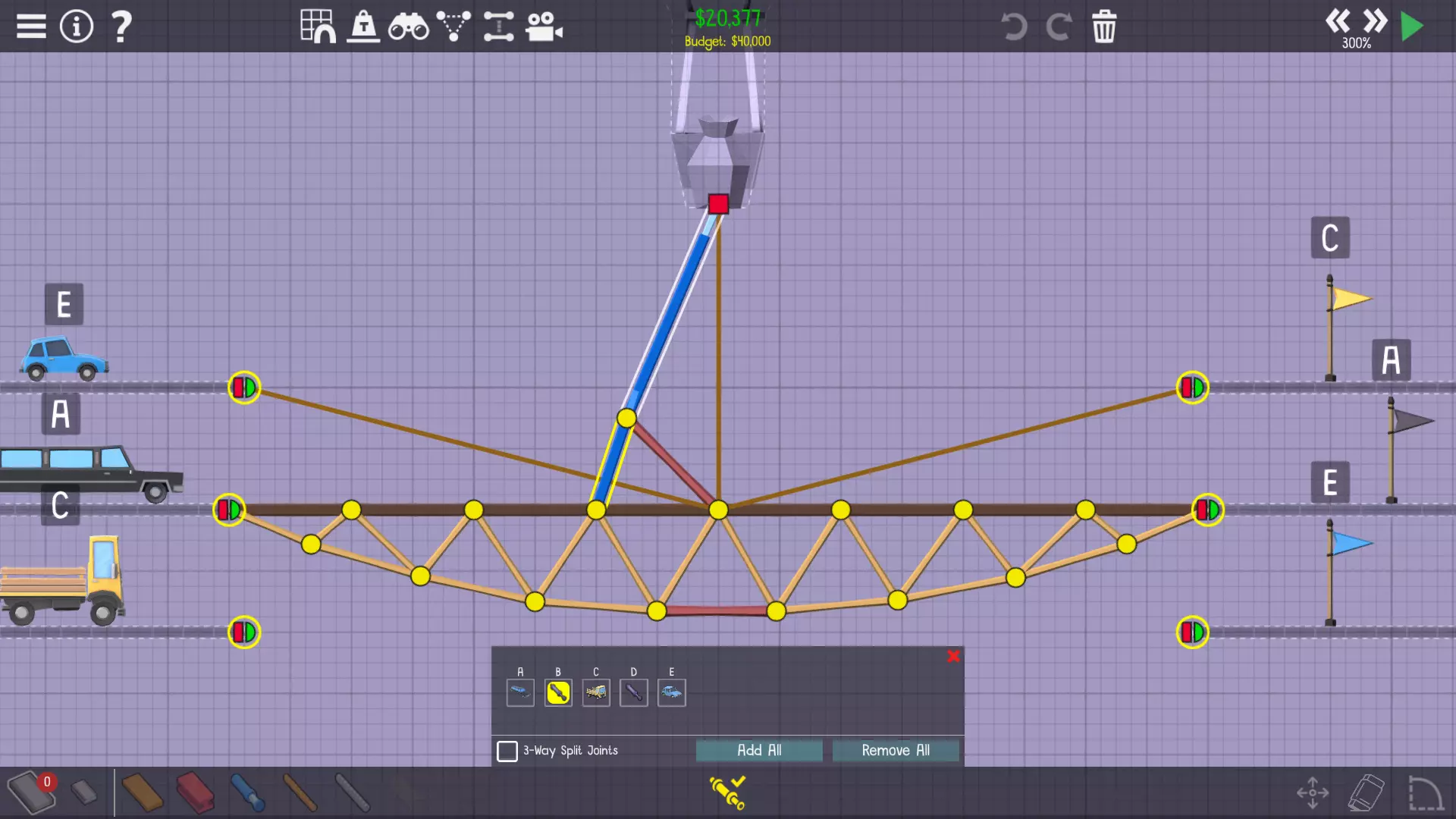Select hydraulic phase B icon
This screenshot has height=819, width=1456.
[x=558, y=692]
